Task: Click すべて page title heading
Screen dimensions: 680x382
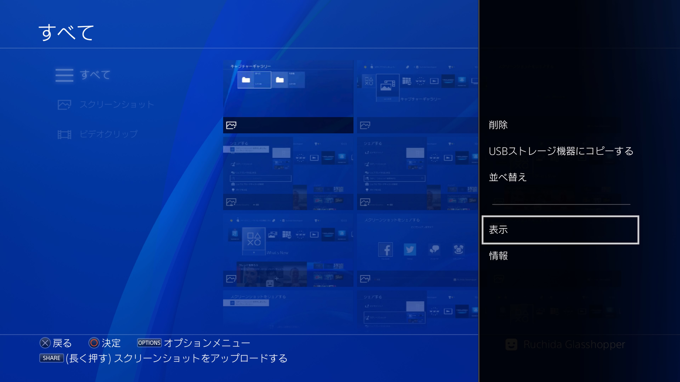Action: 66,33
